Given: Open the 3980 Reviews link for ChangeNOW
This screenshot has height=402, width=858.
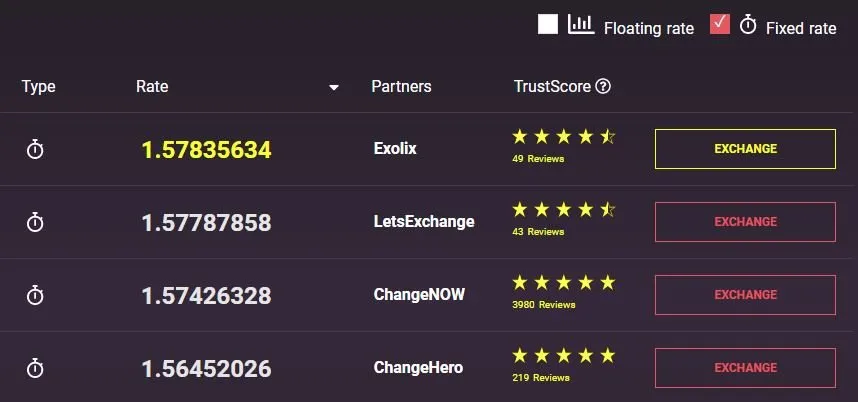Looking at the screenshot, I should [x=543, y=305].
